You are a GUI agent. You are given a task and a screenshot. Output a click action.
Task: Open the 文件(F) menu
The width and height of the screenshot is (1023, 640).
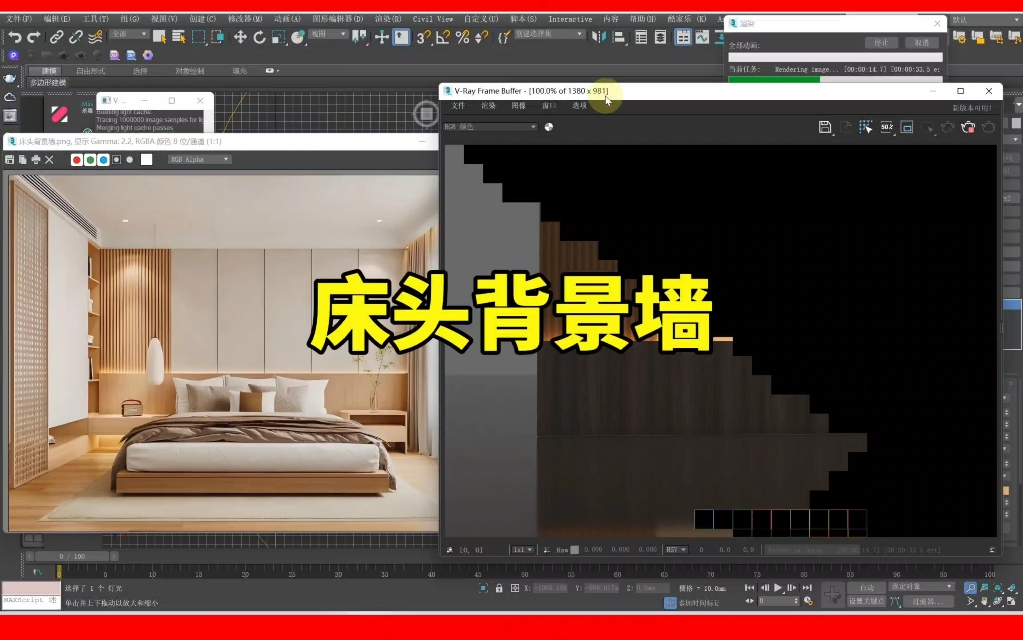point(18,19)
